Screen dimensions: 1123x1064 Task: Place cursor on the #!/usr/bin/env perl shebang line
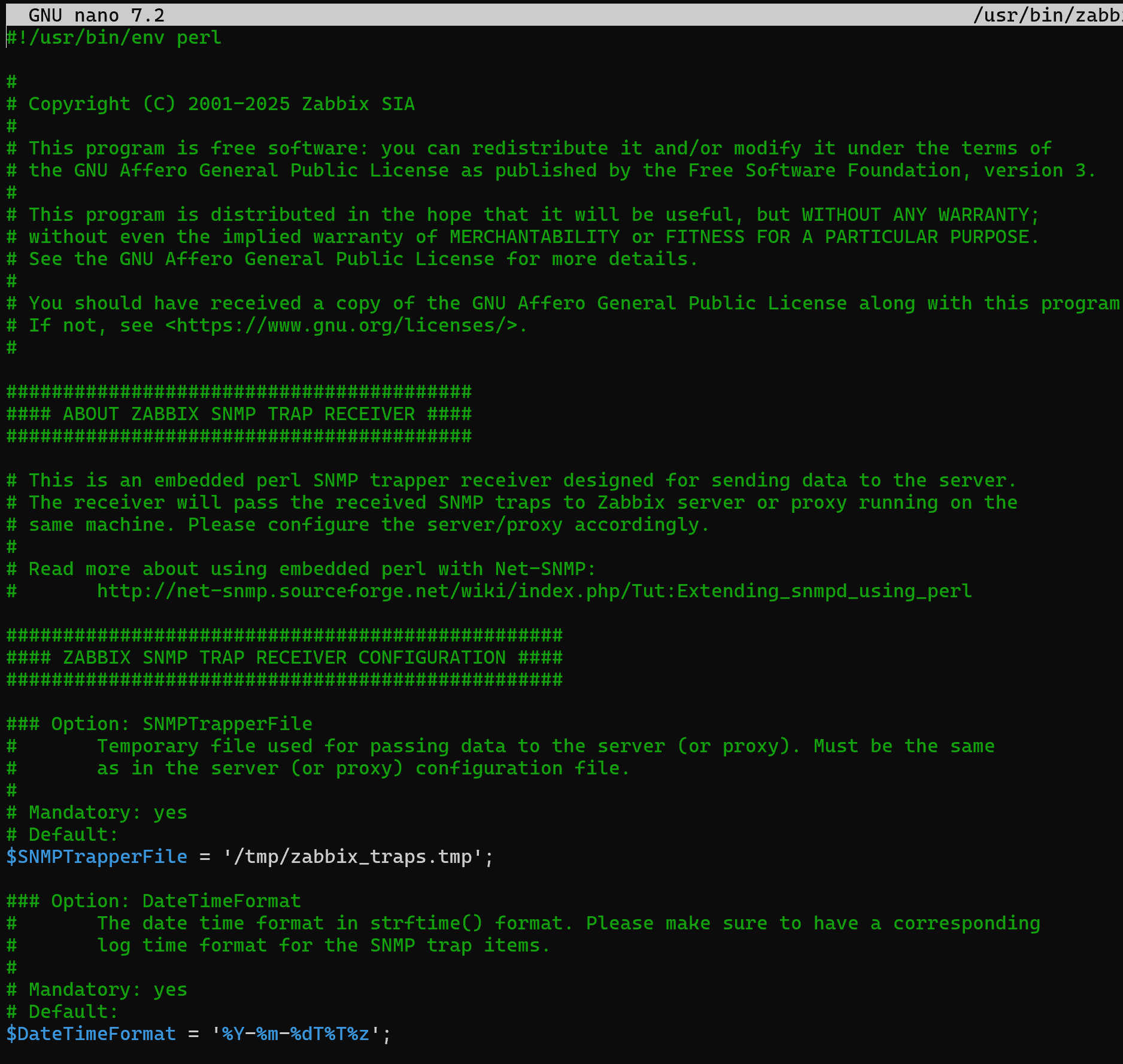click(114, 38)
